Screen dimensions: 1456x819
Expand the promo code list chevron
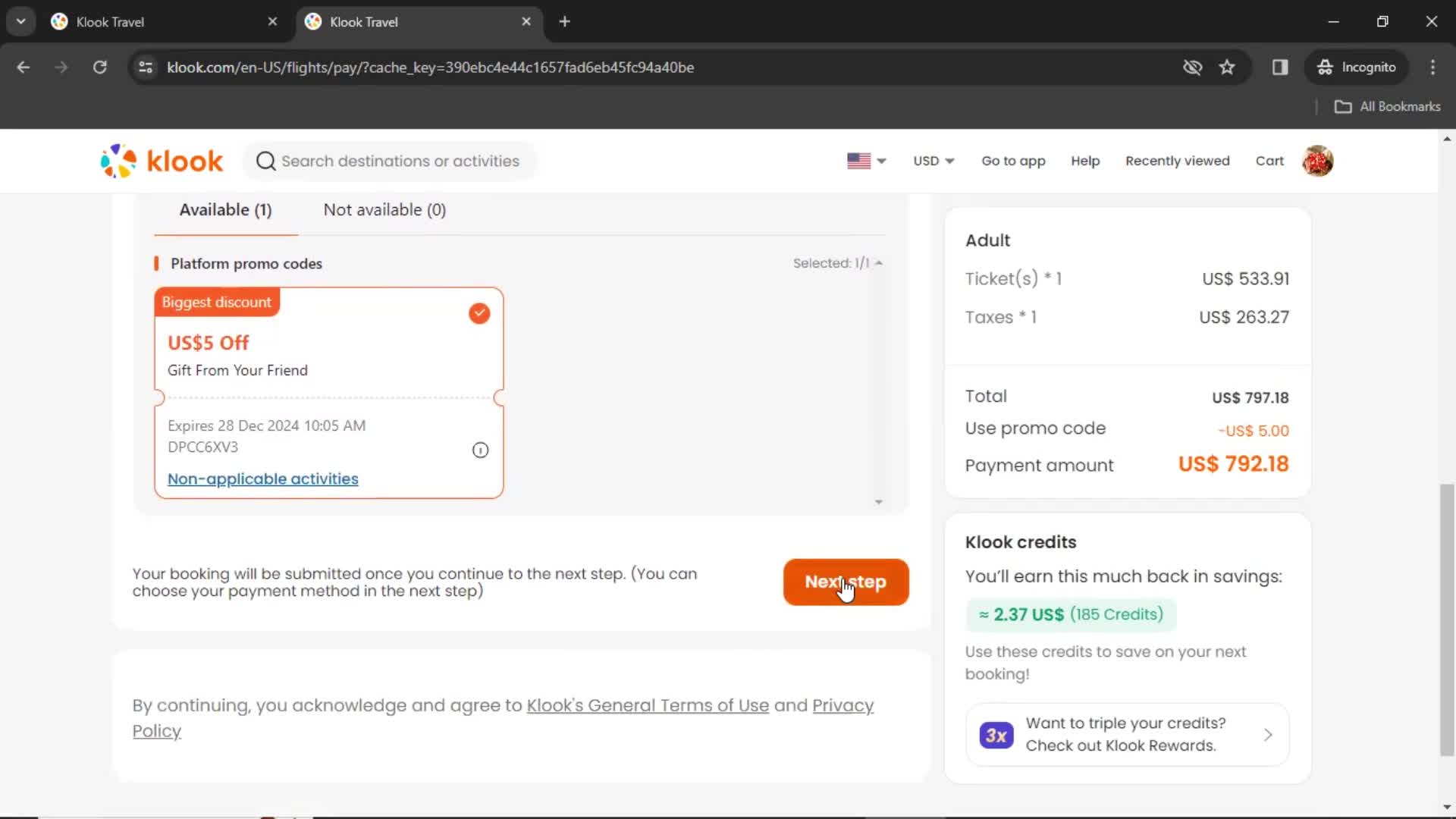[879, 262]
